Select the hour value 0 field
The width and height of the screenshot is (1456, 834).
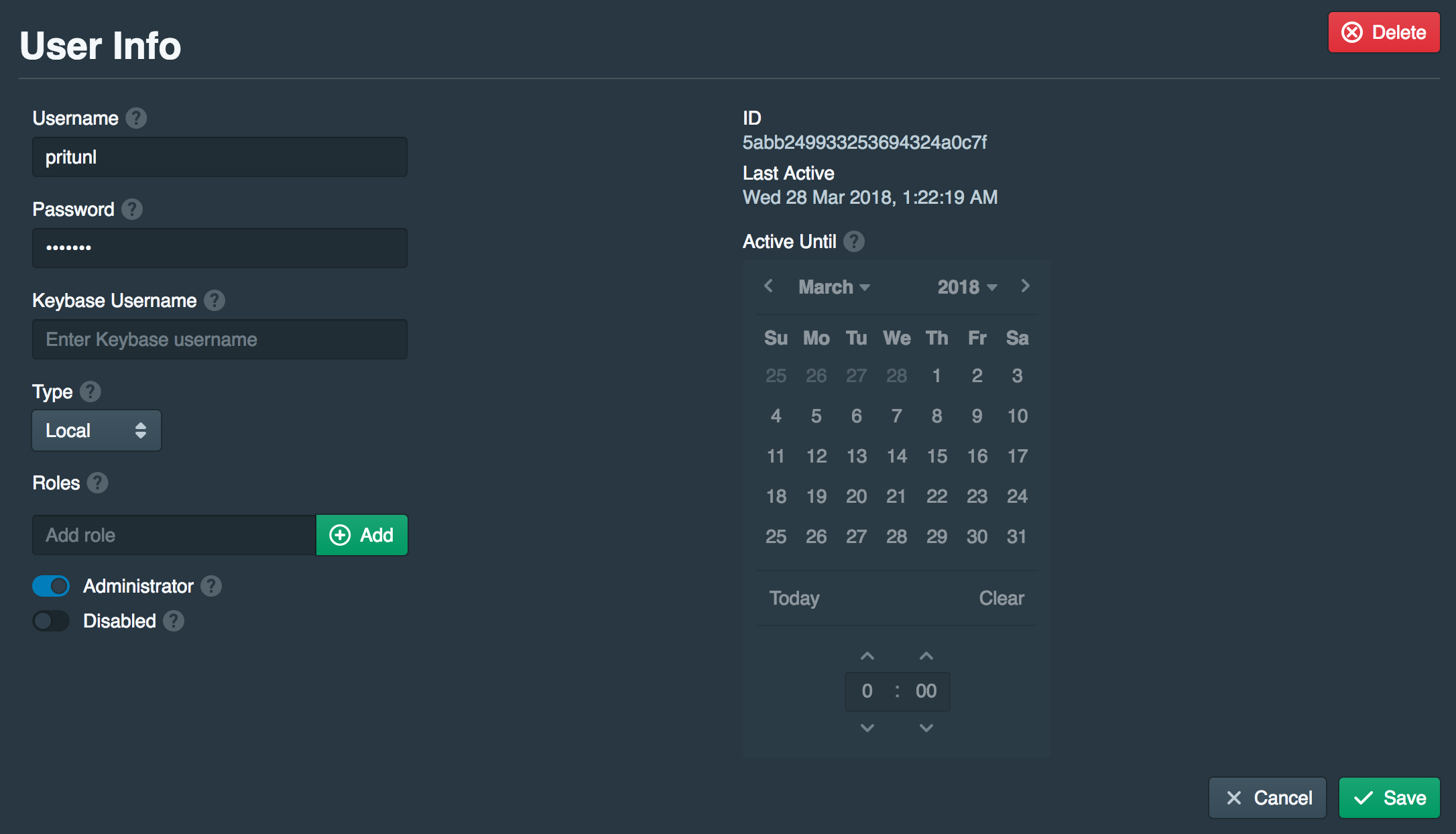tap(867, 691)
